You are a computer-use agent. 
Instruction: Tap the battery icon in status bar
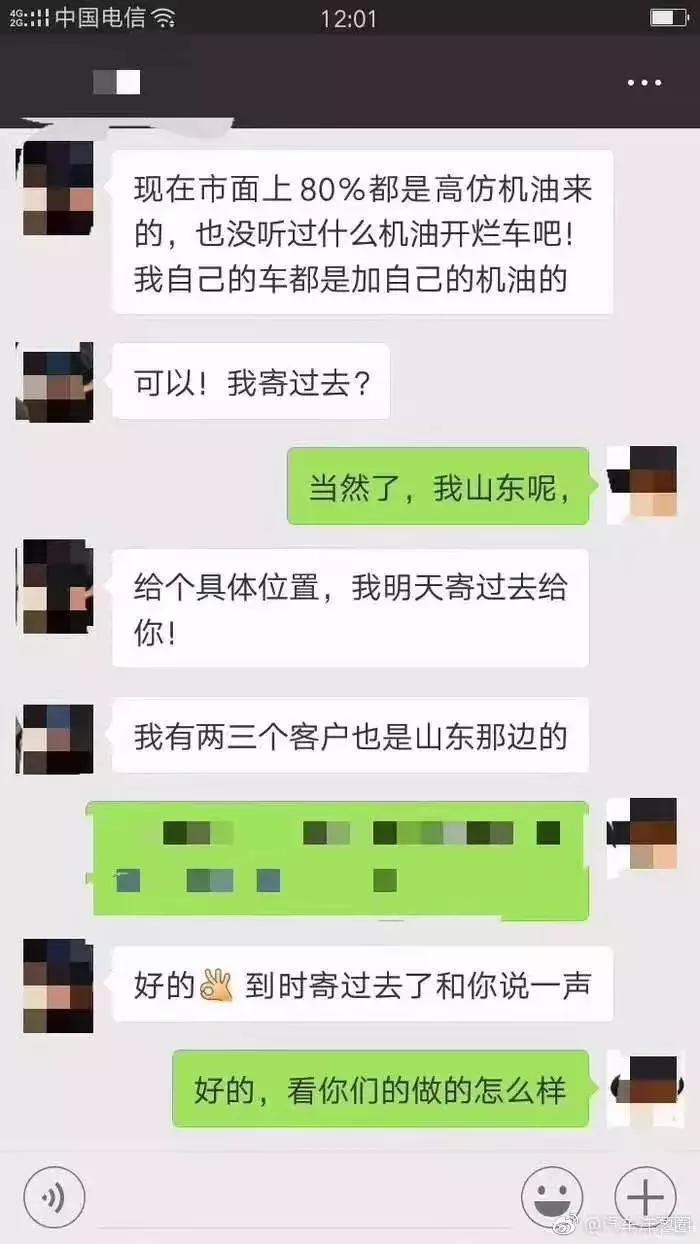[668, 17]
